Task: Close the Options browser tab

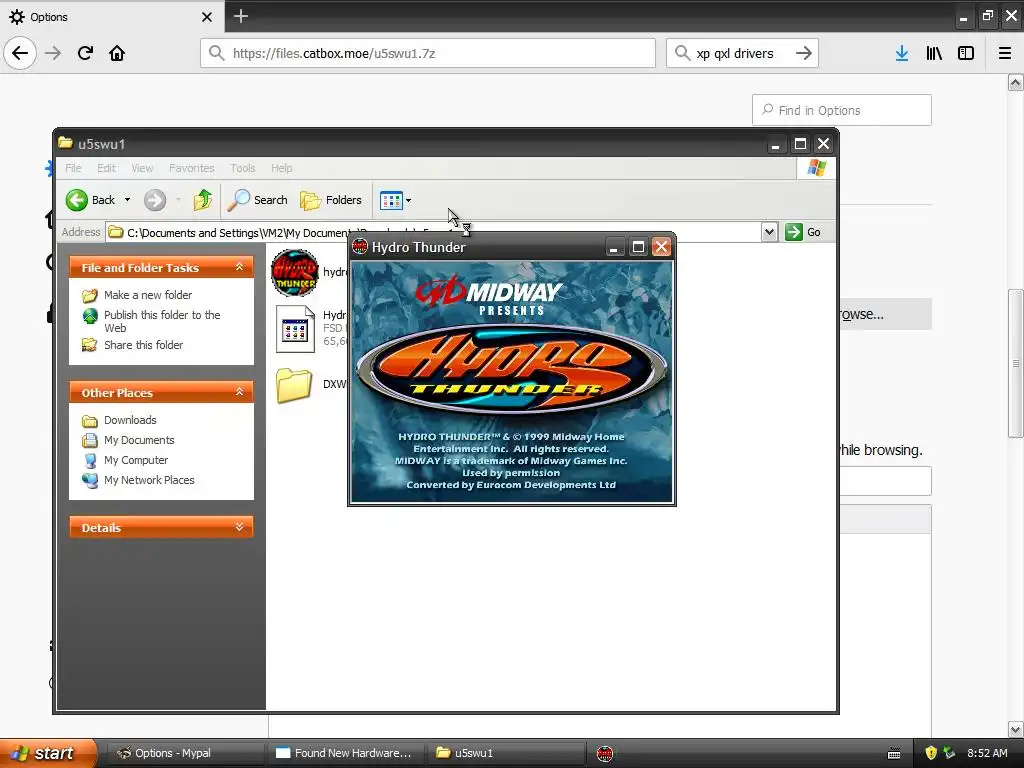Action: pos(206,17)
